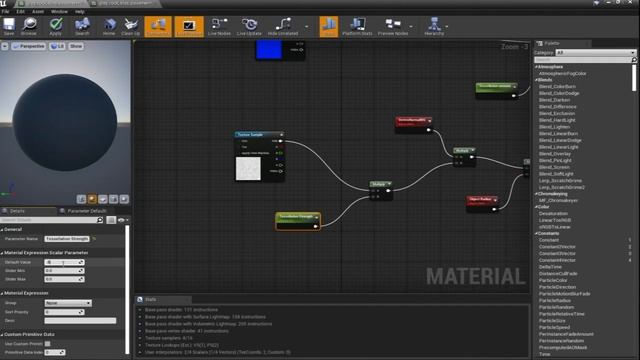
Task: Click the Apply checkmark icon
Action: tap(56, 26)
